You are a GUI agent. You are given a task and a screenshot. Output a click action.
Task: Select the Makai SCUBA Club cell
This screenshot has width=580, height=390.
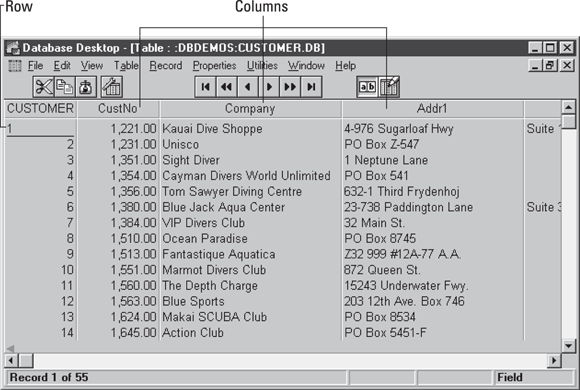coord(250,317)
